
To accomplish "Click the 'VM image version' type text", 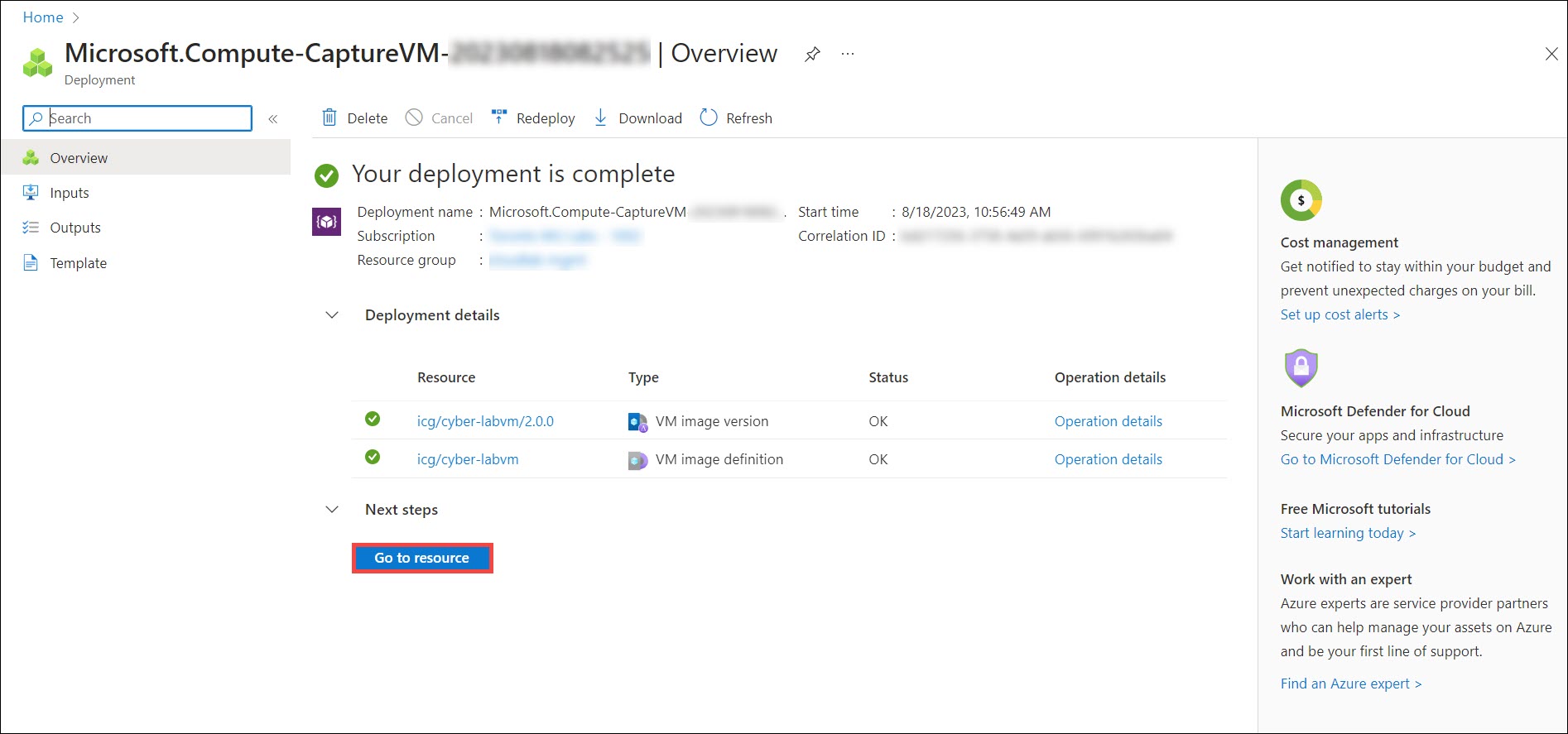I will pyautogui.click(x=712, y=421).
